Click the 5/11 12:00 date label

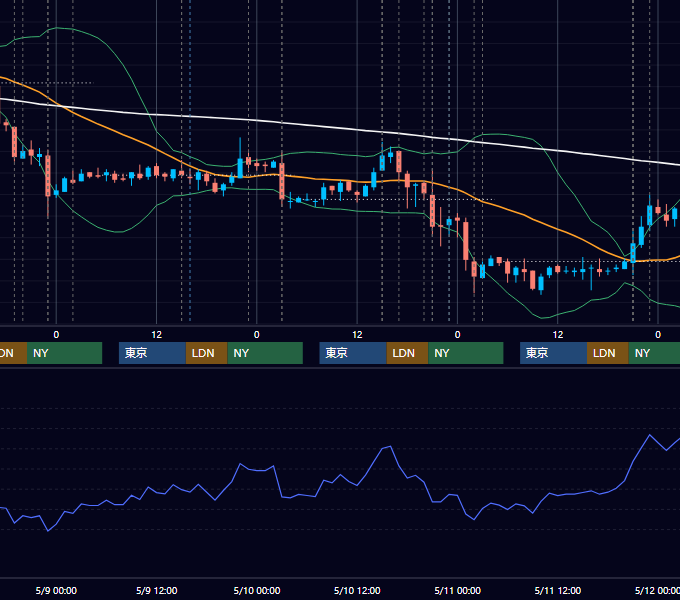tap(558, 590)
